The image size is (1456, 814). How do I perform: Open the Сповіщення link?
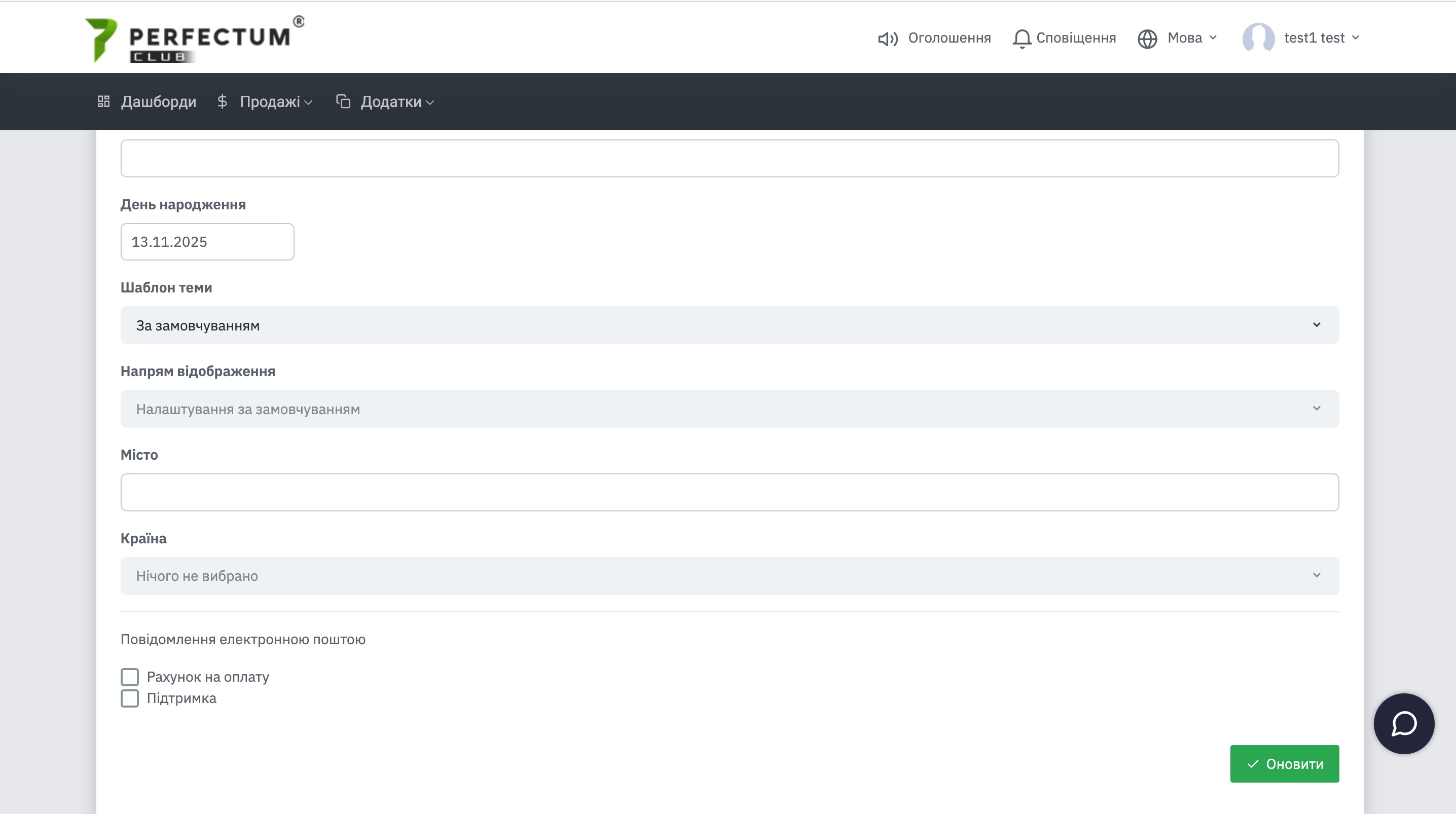pos(1075,38)
